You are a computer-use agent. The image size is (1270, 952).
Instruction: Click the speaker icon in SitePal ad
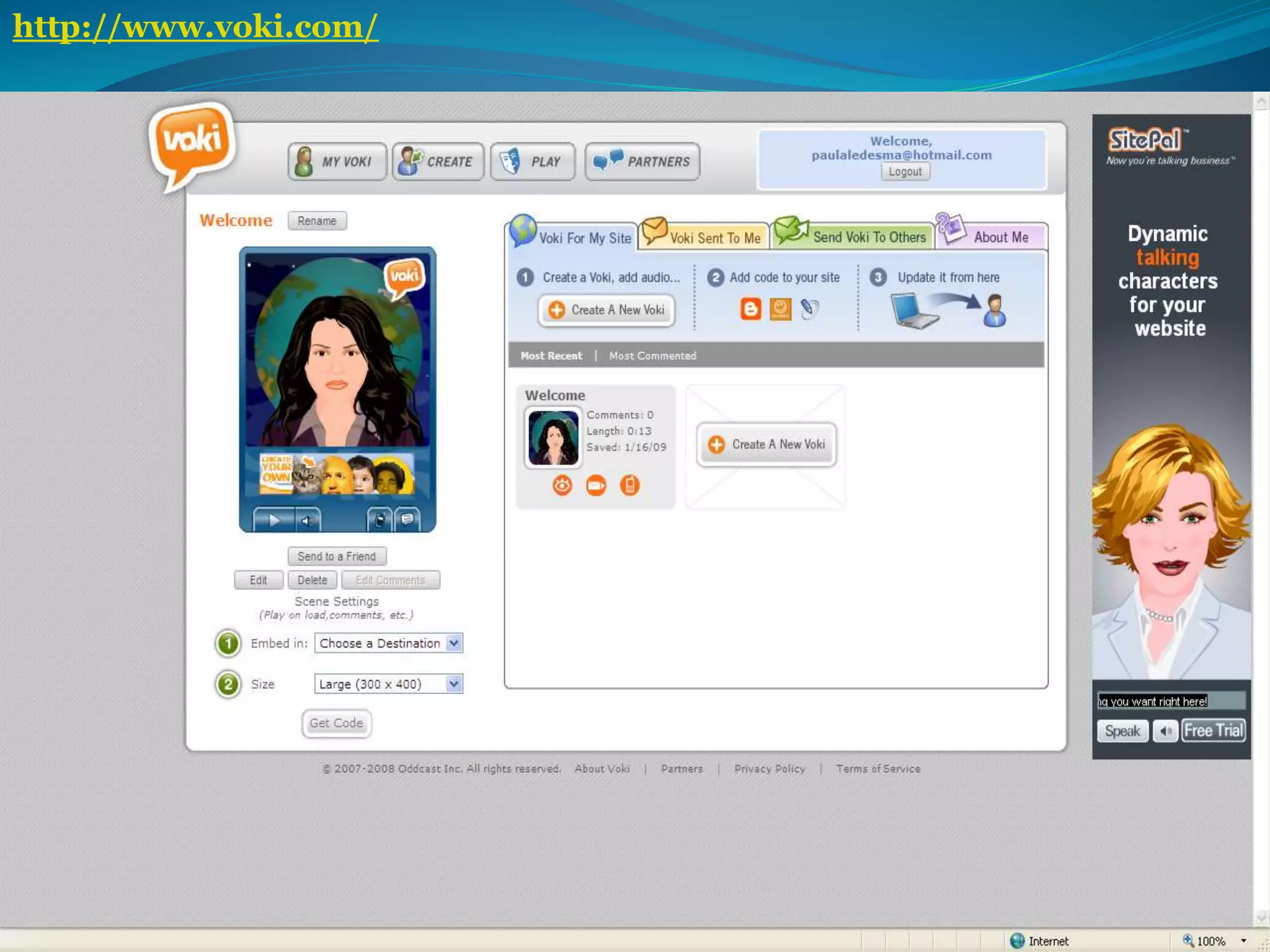pyautogui.click(x=1165, y=731)
